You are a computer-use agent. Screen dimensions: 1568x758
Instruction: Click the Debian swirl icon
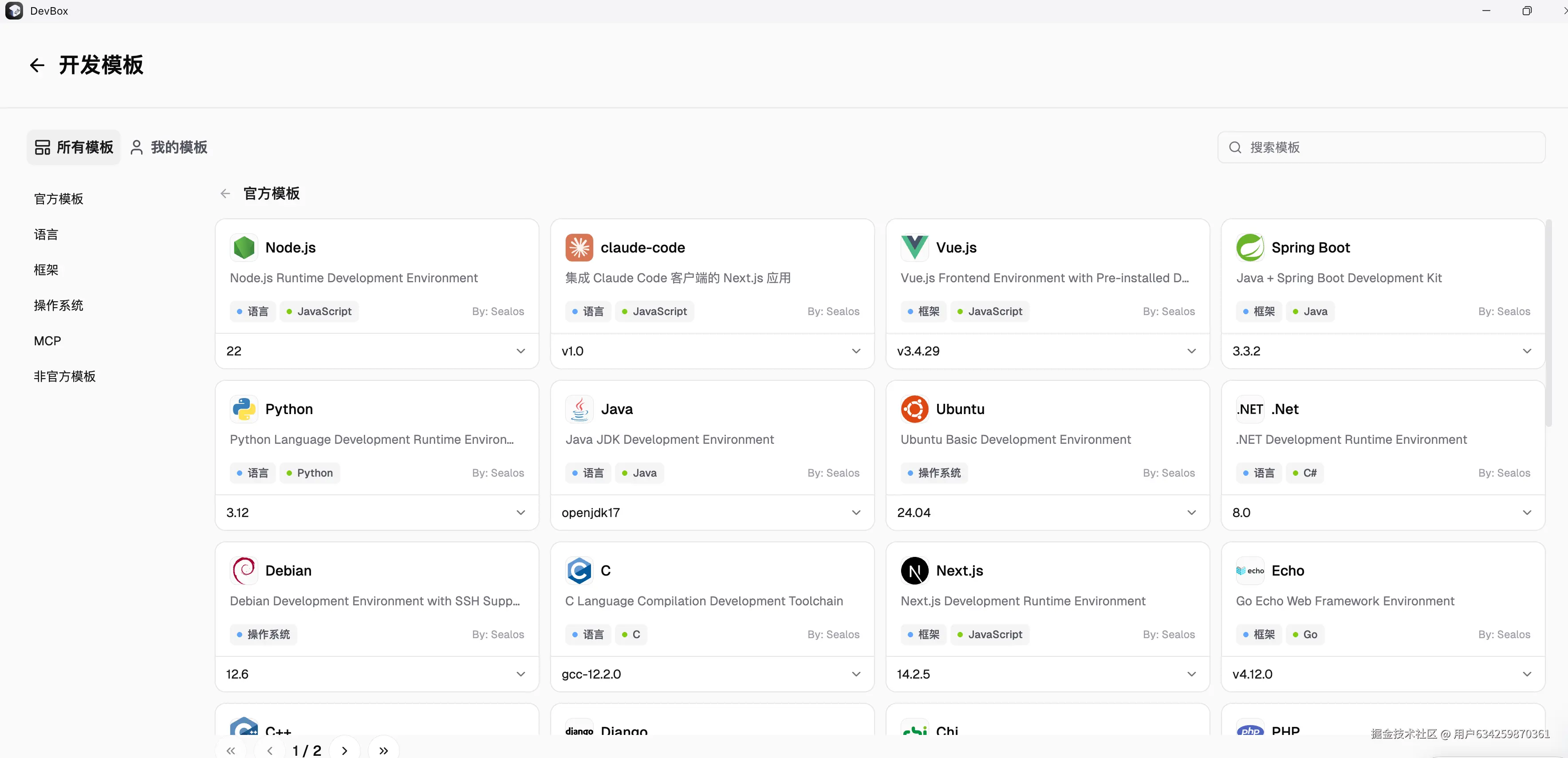(244, 570)
